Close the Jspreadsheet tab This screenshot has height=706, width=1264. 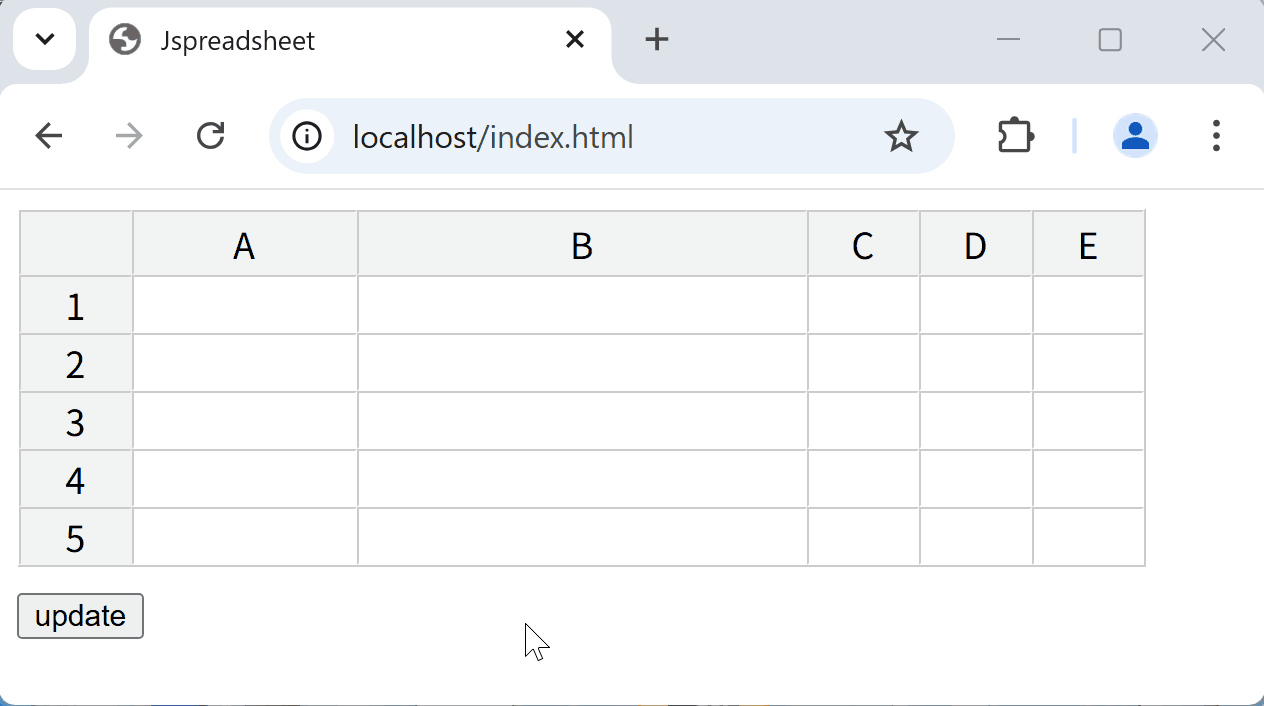(x=575, y=39)
